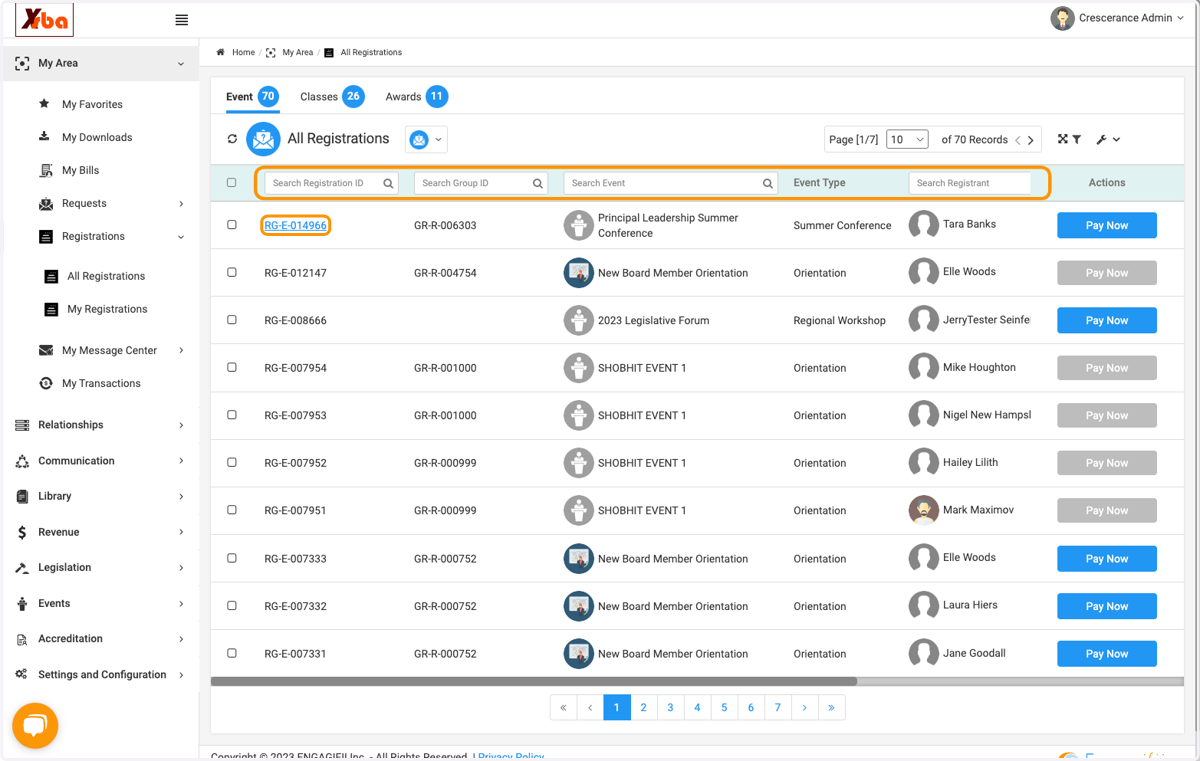The width and height of the screenshot is (1200, 761).
Task: Expand My Message Center
Action: click(181, 350)
